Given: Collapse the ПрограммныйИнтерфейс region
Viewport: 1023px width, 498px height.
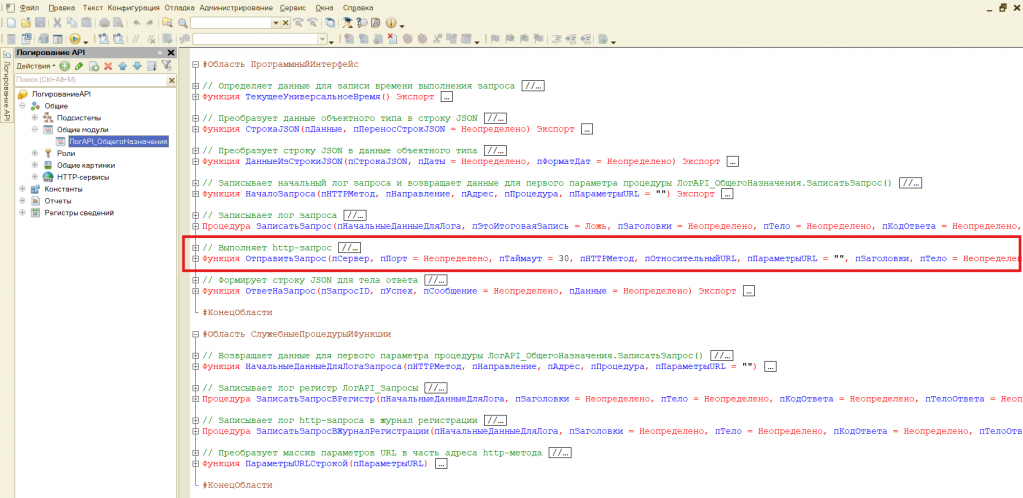Looking at the screenshot, I should pos(196,65).
